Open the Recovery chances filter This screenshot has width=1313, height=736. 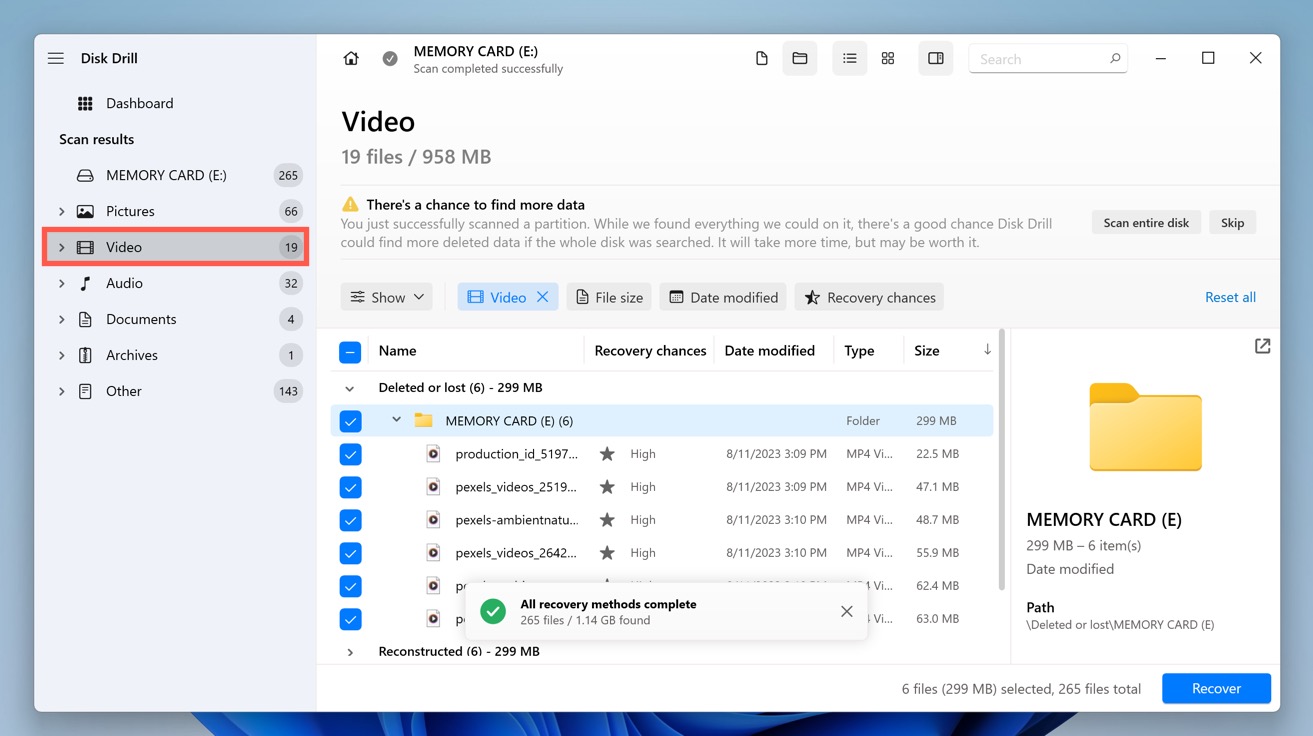tap(869, 297)
